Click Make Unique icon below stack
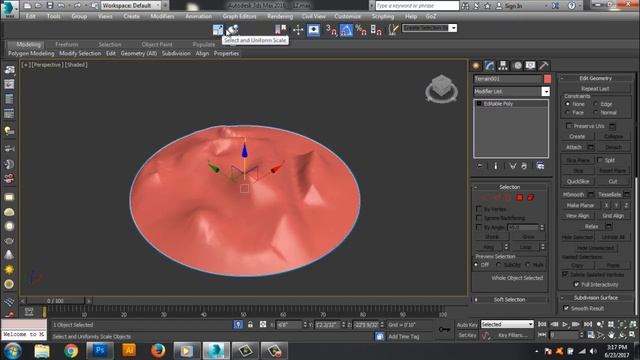Image resolution: width=640 pixels, height=360 pixels. pos(513,166)
